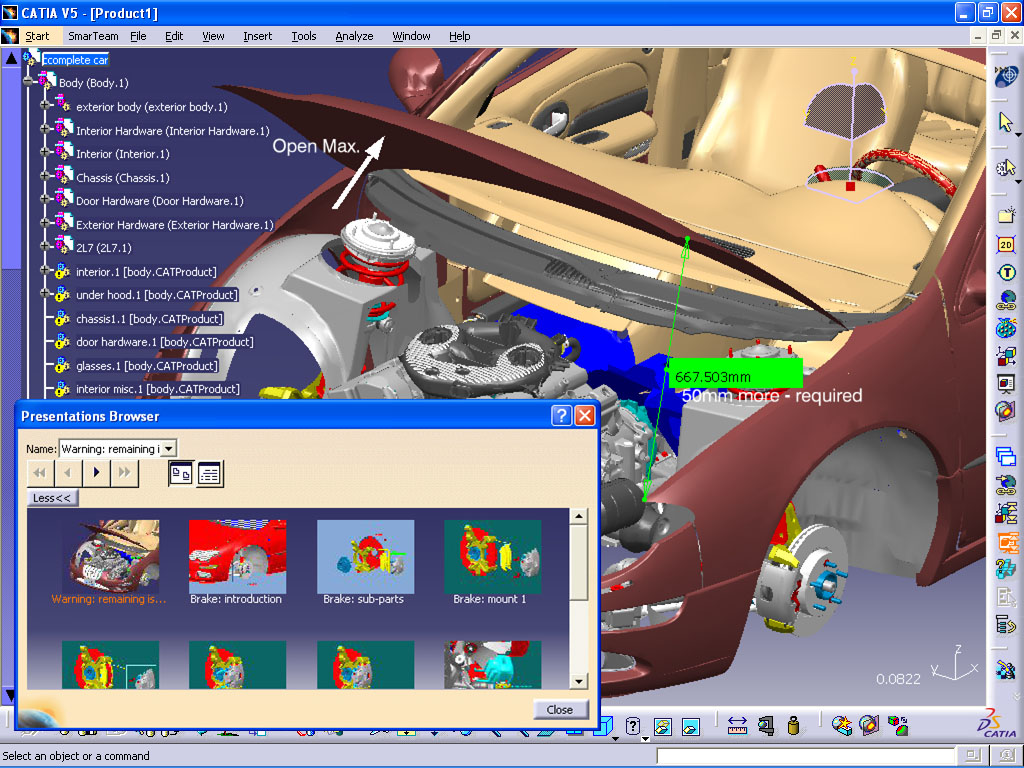Click the Less<< button
Screen dimensions: 1024x768
[52, 498]
